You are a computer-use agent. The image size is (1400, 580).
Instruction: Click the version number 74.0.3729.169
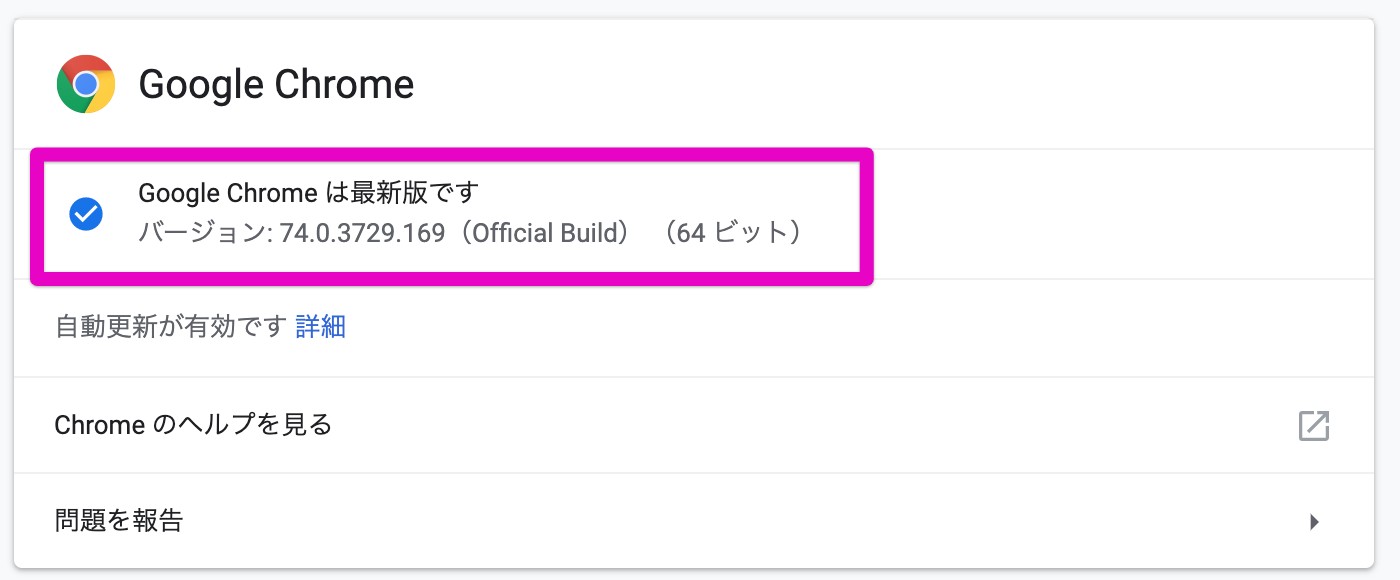(x=362, y=234)
